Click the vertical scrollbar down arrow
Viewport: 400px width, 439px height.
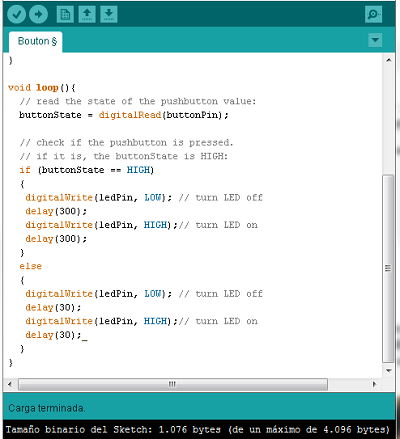click(x=389, y=370)
